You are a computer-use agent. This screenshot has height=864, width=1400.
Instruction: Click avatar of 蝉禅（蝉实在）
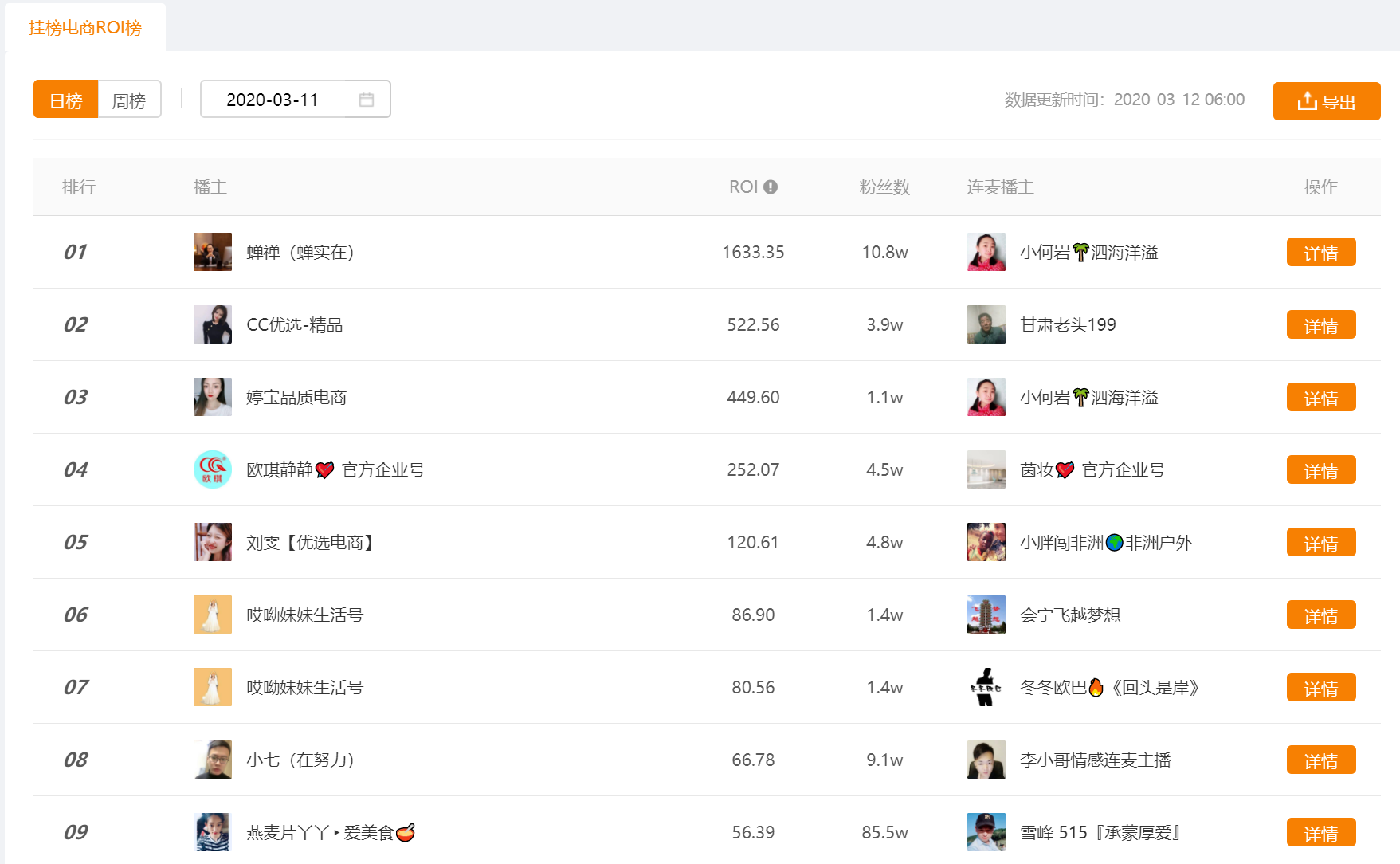tap(213, 252)
